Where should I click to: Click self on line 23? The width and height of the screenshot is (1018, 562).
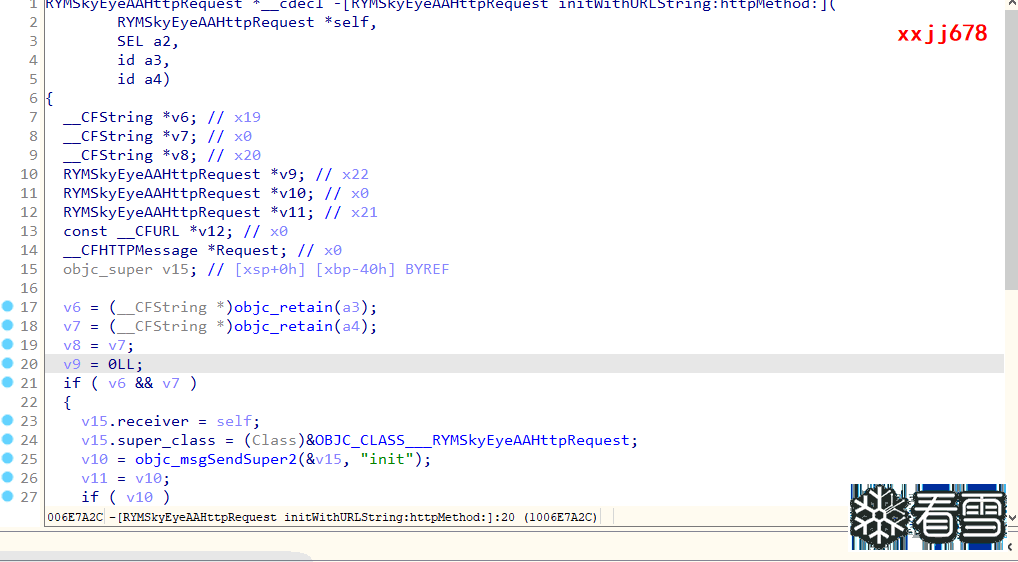pyautogui.click(x=234, y=421)
